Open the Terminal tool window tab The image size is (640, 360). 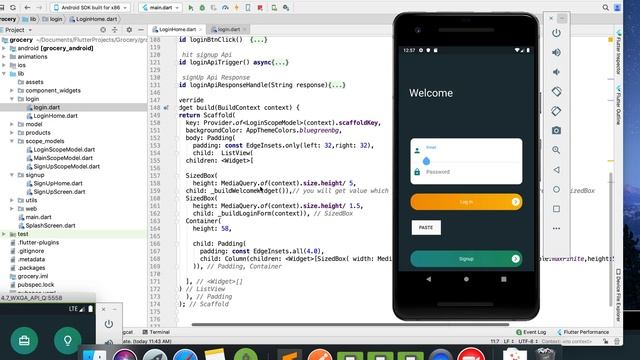point(156,332)
